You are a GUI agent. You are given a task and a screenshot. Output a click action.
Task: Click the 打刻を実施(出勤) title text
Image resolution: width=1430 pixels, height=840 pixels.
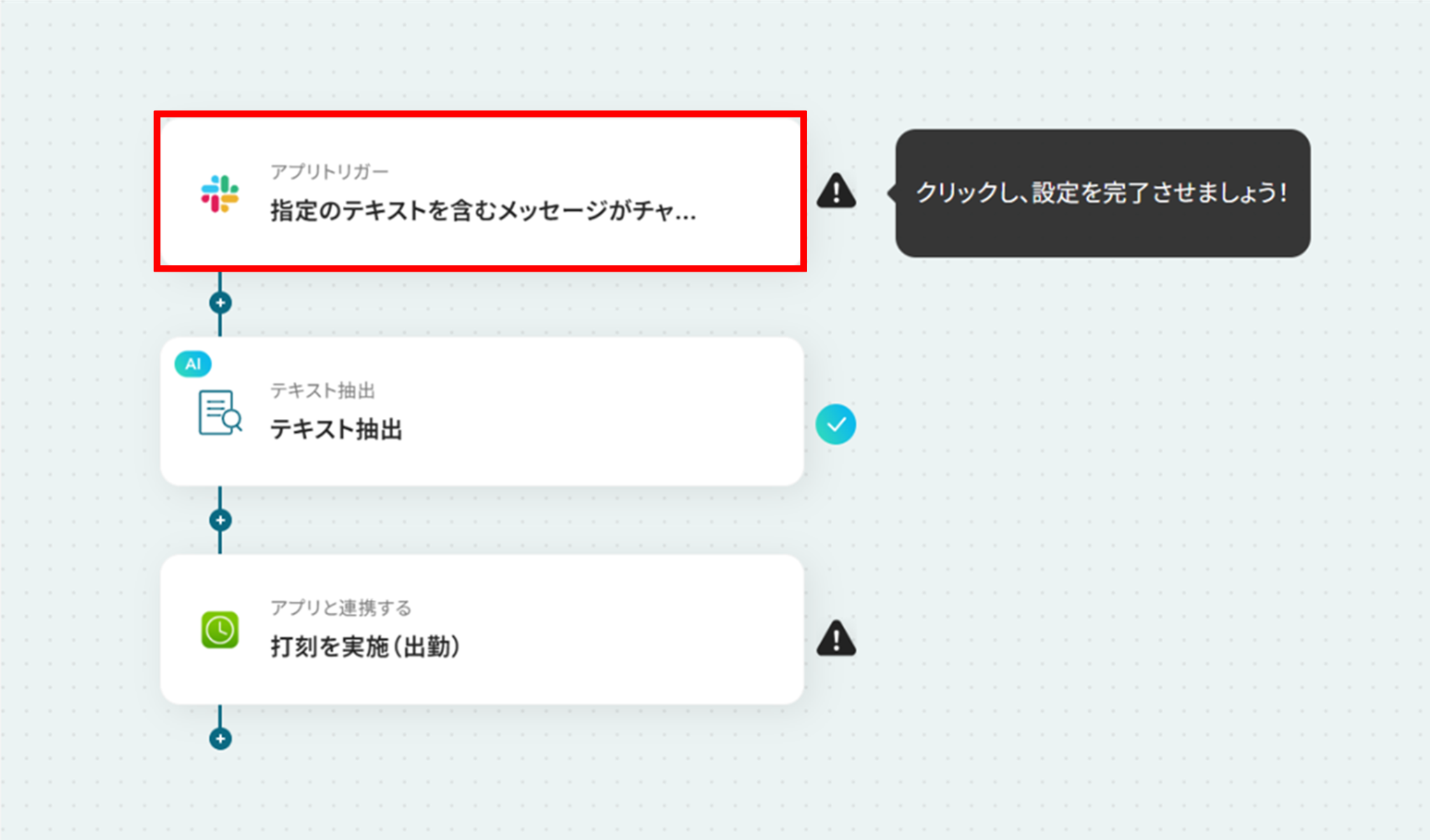click(365, 647)
